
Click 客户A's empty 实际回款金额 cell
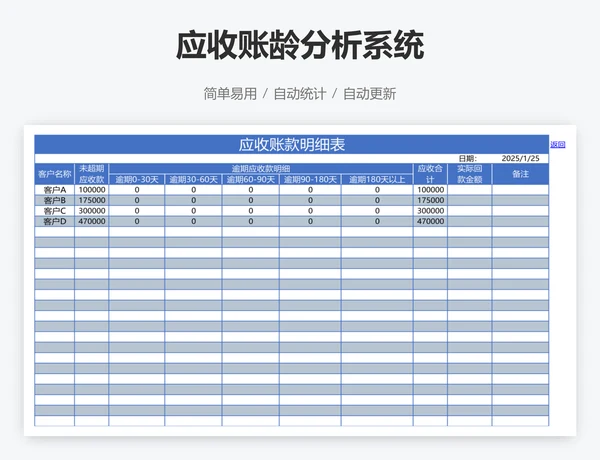pos(470,190)
